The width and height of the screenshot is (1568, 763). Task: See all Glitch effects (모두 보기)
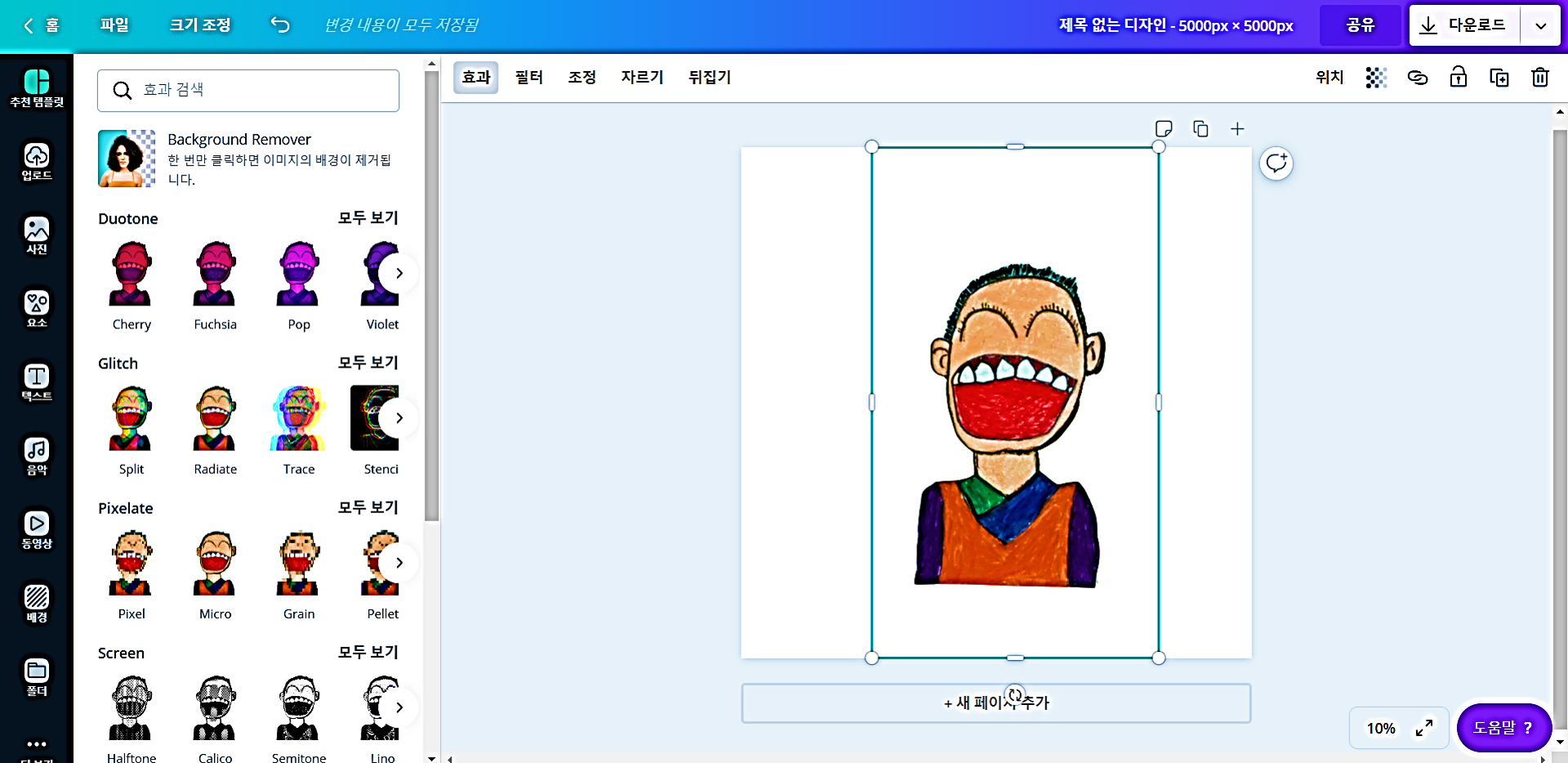368,363
